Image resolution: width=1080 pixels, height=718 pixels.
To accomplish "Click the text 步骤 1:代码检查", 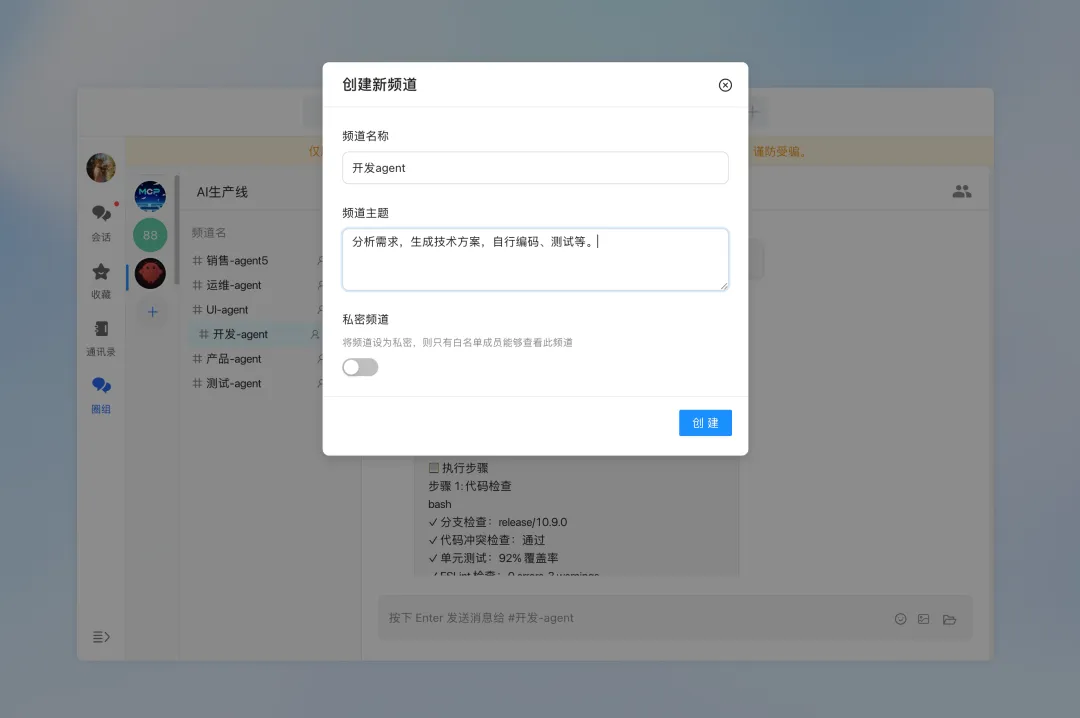I will pyautogui.click(x=470, y=486).
